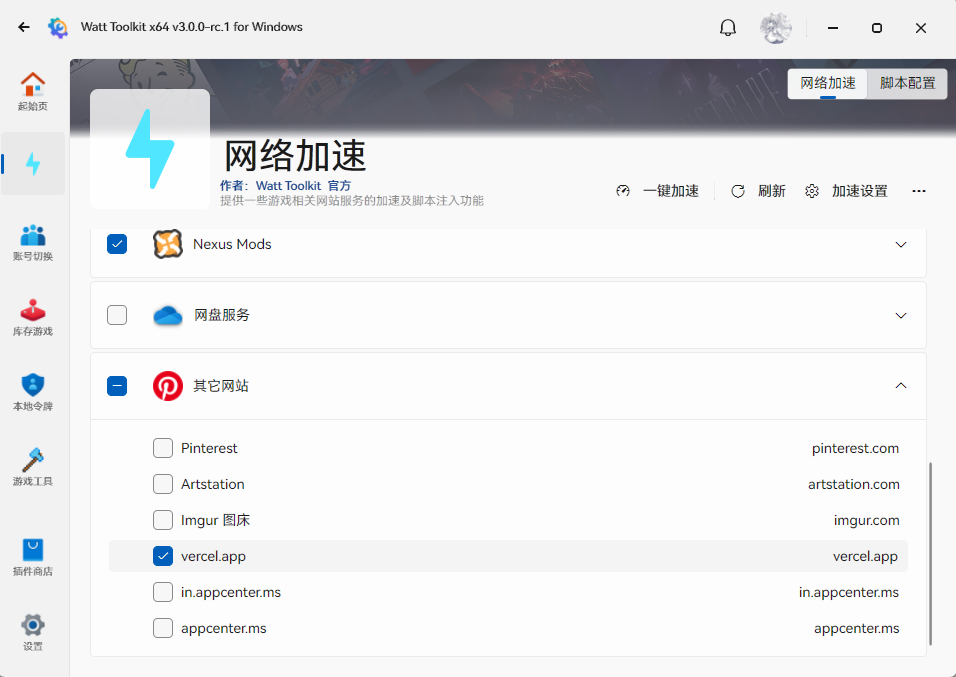956x677 pixels.
Task: Click the Watt Toolkit app logo
Action: pyautogui.click(x=58, y=27)
